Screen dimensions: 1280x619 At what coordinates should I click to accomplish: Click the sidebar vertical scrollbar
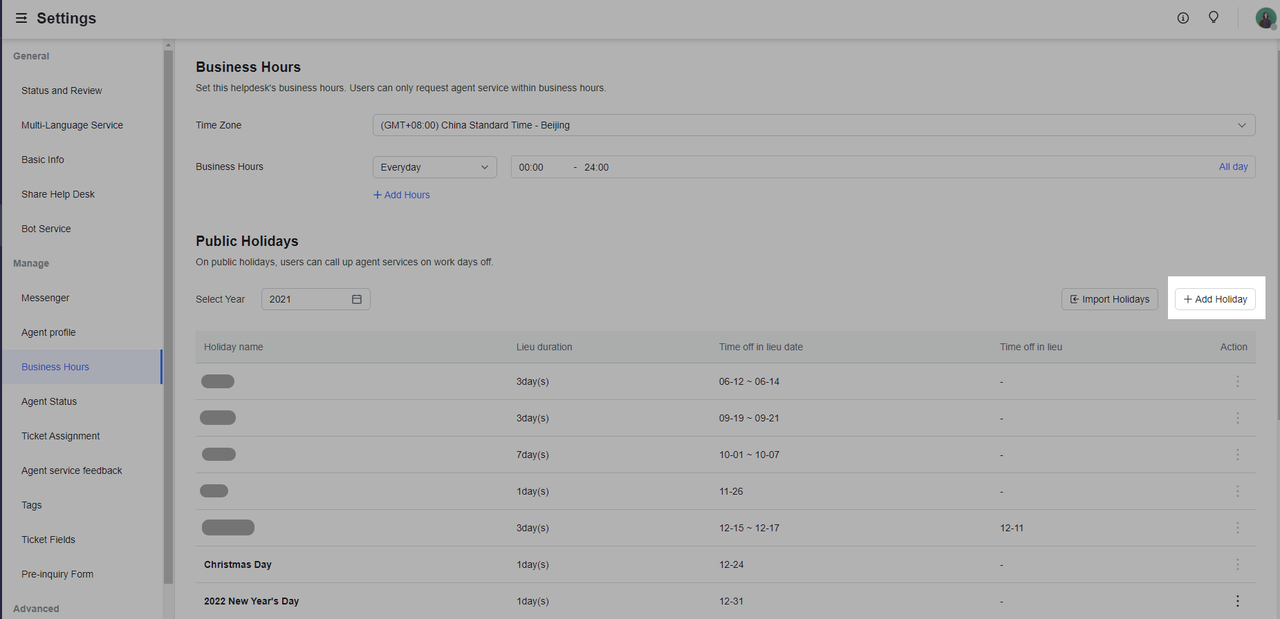pos(168,300)
